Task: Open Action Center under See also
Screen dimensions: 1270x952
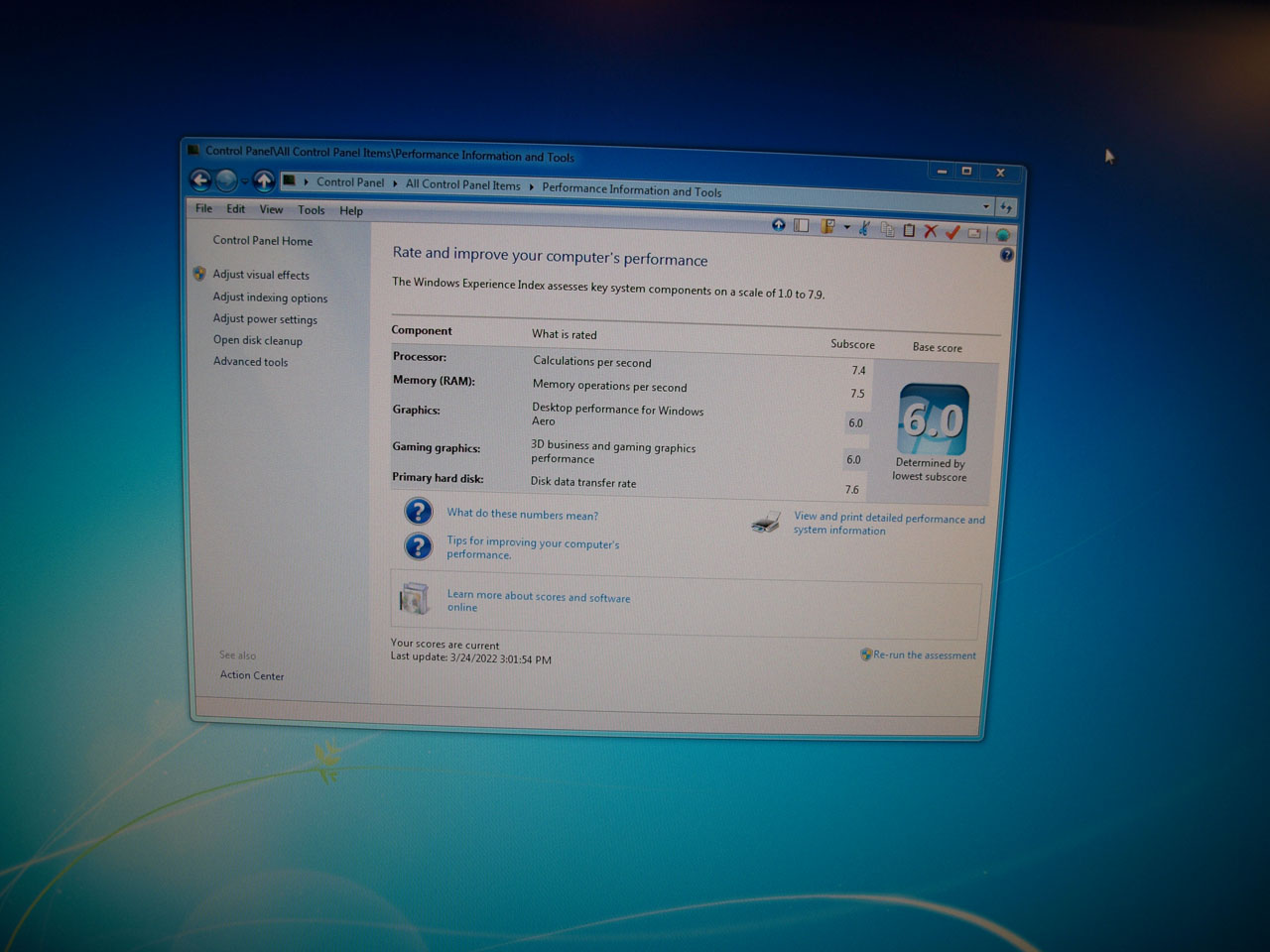Action: point(252,675)
